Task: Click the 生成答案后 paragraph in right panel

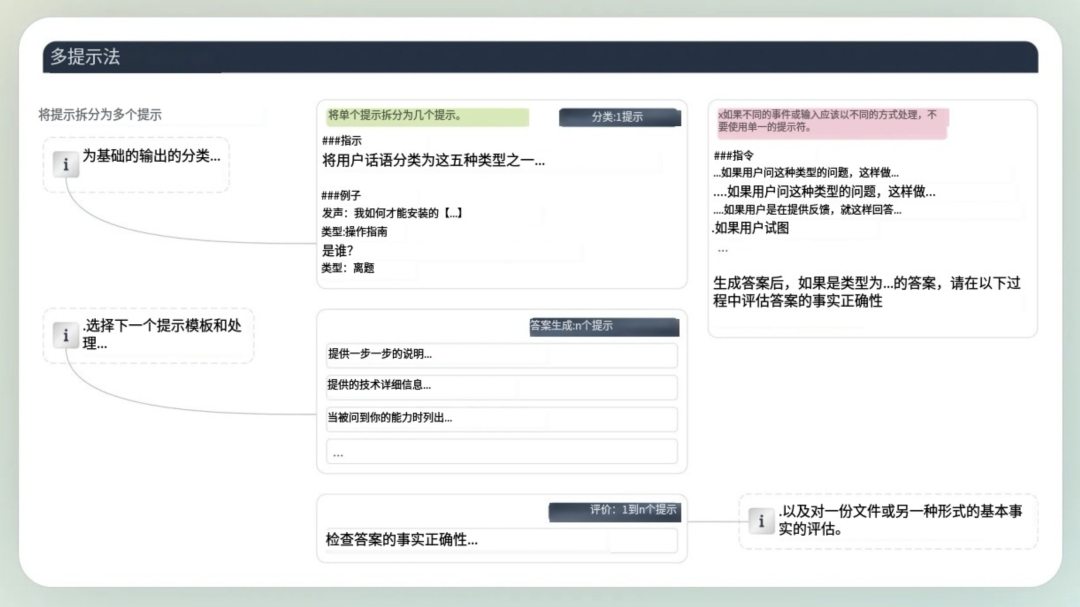Action: pyautogui.click(x=866, y=292)
